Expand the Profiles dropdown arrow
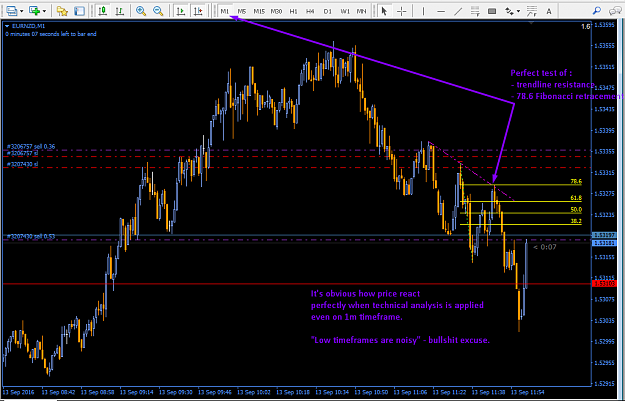Image resolution: width=625 pixels, height=401 pixels. point(22,11)
